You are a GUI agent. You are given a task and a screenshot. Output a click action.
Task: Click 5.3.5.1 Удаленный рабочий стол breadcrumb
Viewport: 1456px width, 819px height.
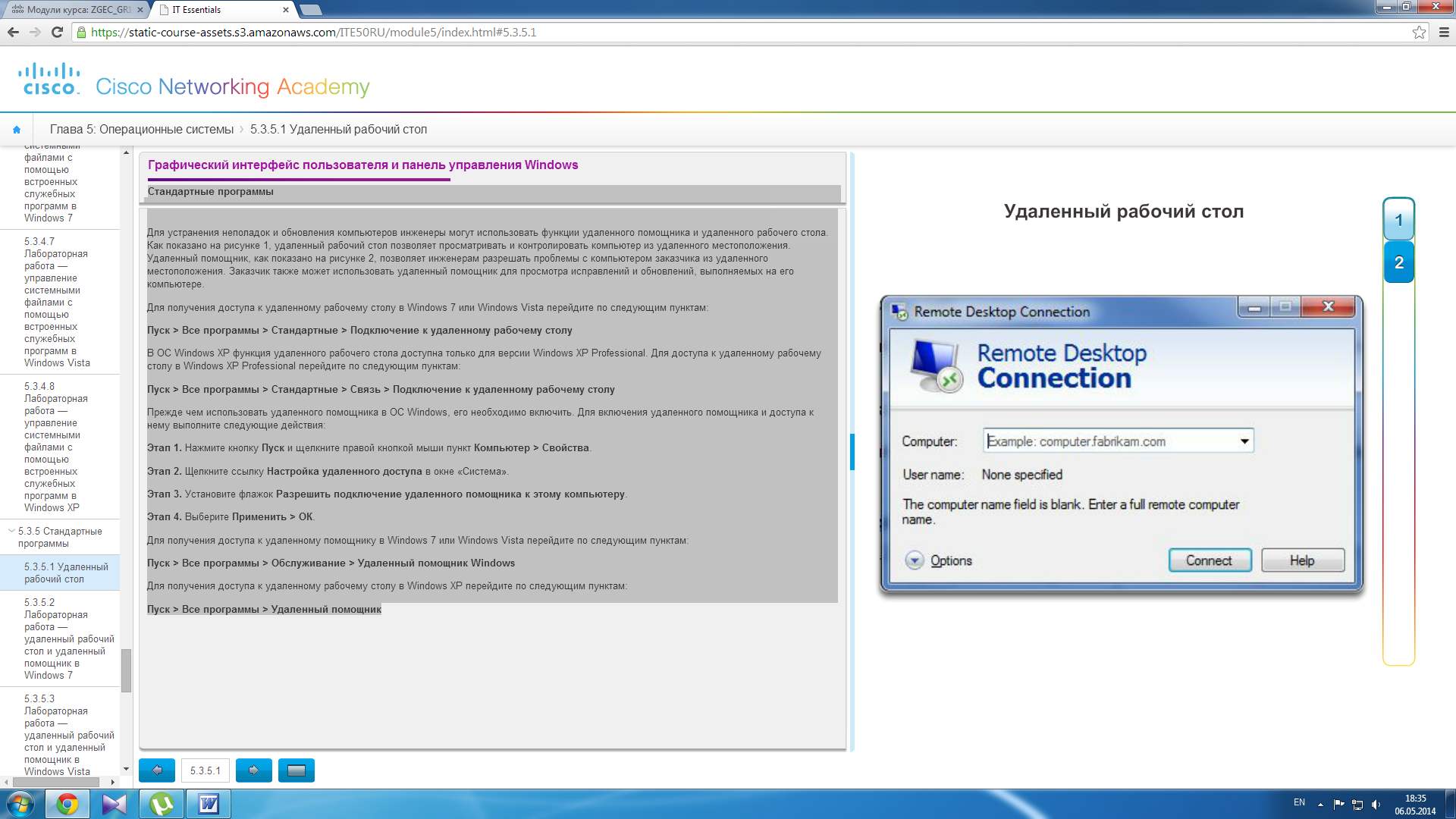tap(338, 130)
